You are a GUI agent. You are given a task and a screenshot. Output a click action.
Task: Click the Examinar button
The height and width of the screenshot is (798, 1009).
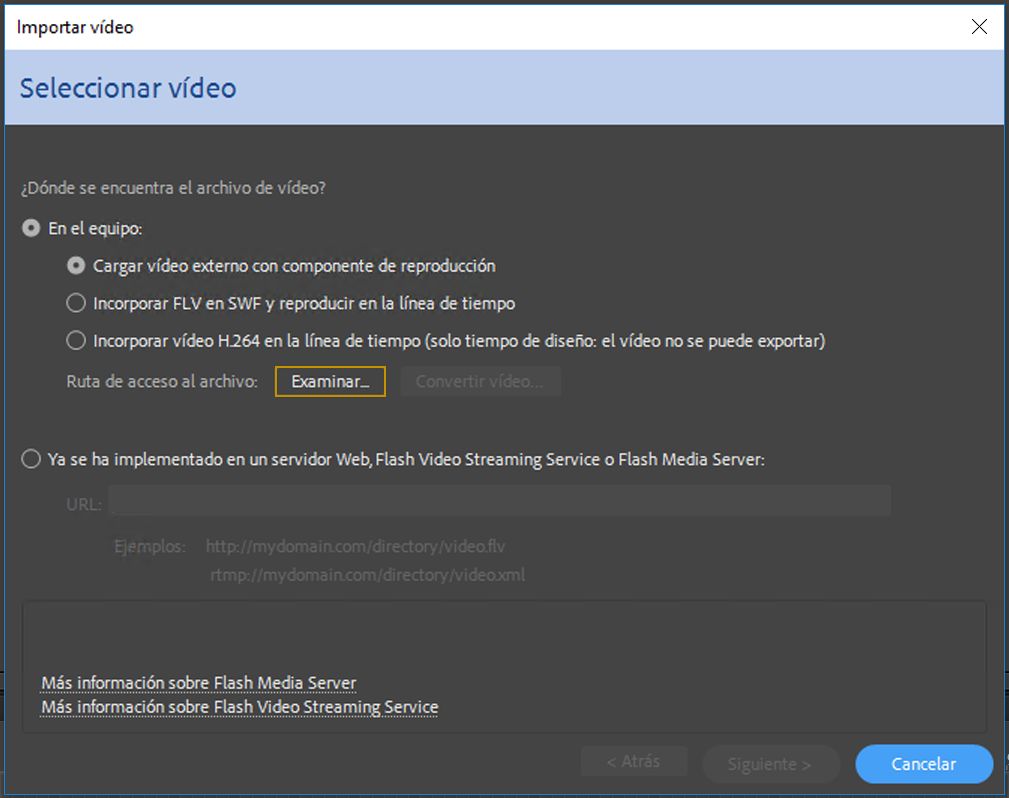coord(330,381)
